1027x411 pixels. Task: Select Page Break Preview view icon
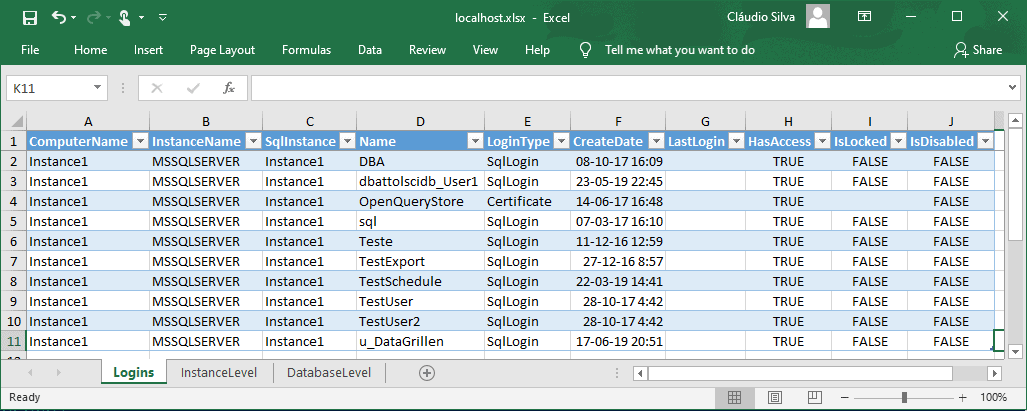tap(816, 397)
